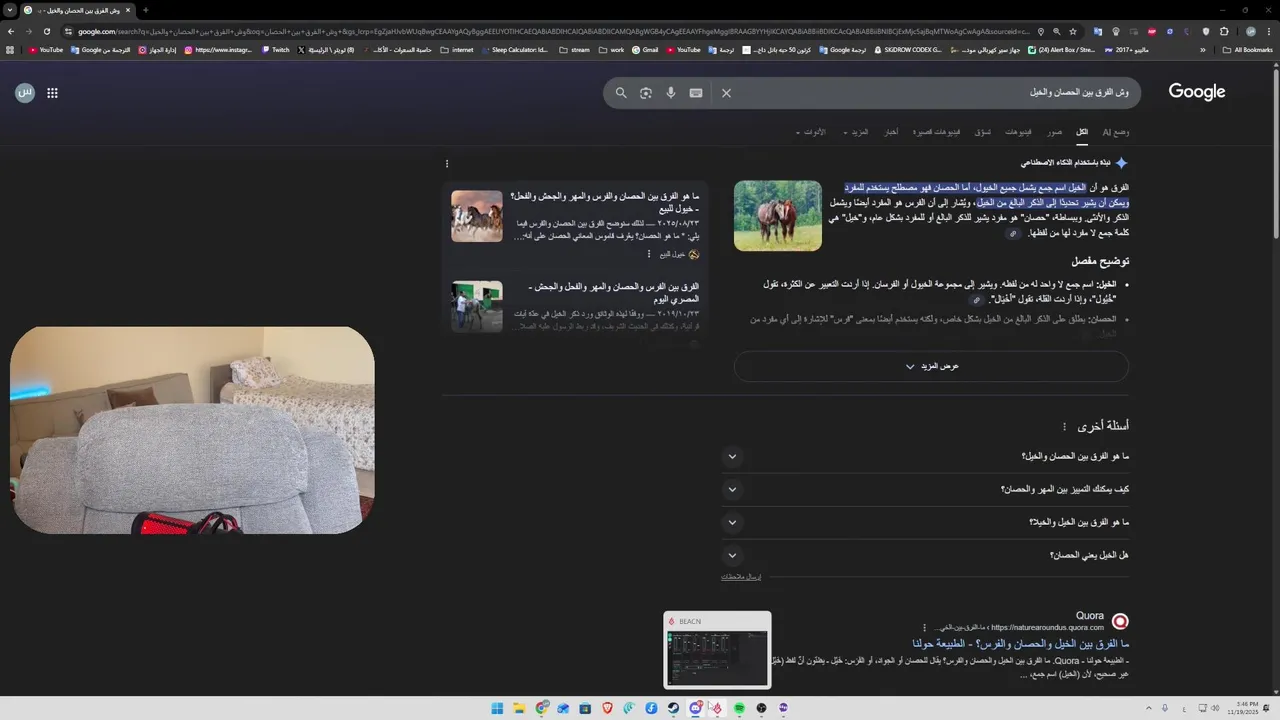The height and width of the screenshot is (720, 1280).
Task: Switch to the تسوّق shopping tab
Action: tap(983, 132)
